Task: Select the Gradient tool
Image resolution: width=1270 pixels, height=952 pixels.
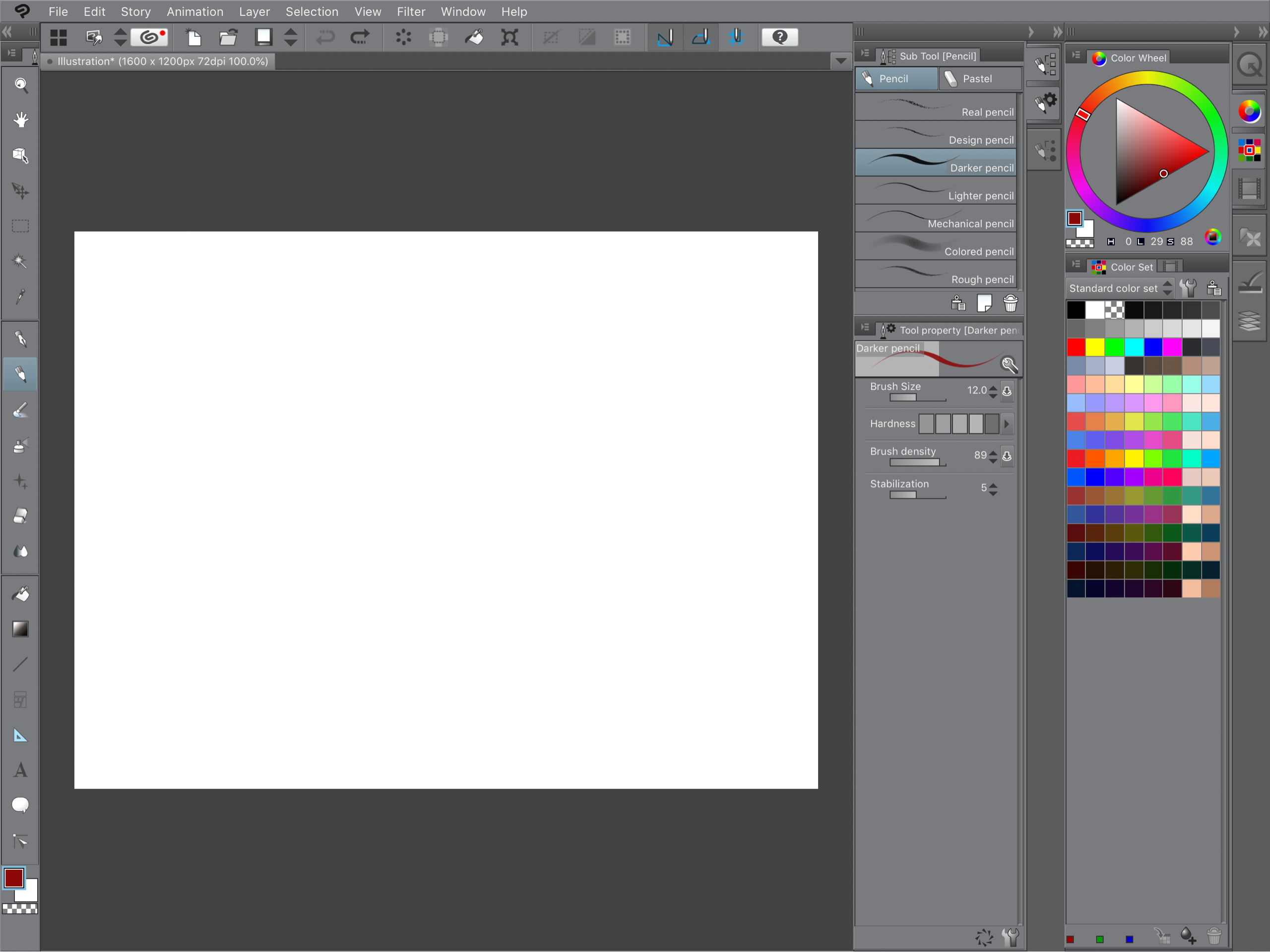Action: pyautogui.click(x=20, y=629)
